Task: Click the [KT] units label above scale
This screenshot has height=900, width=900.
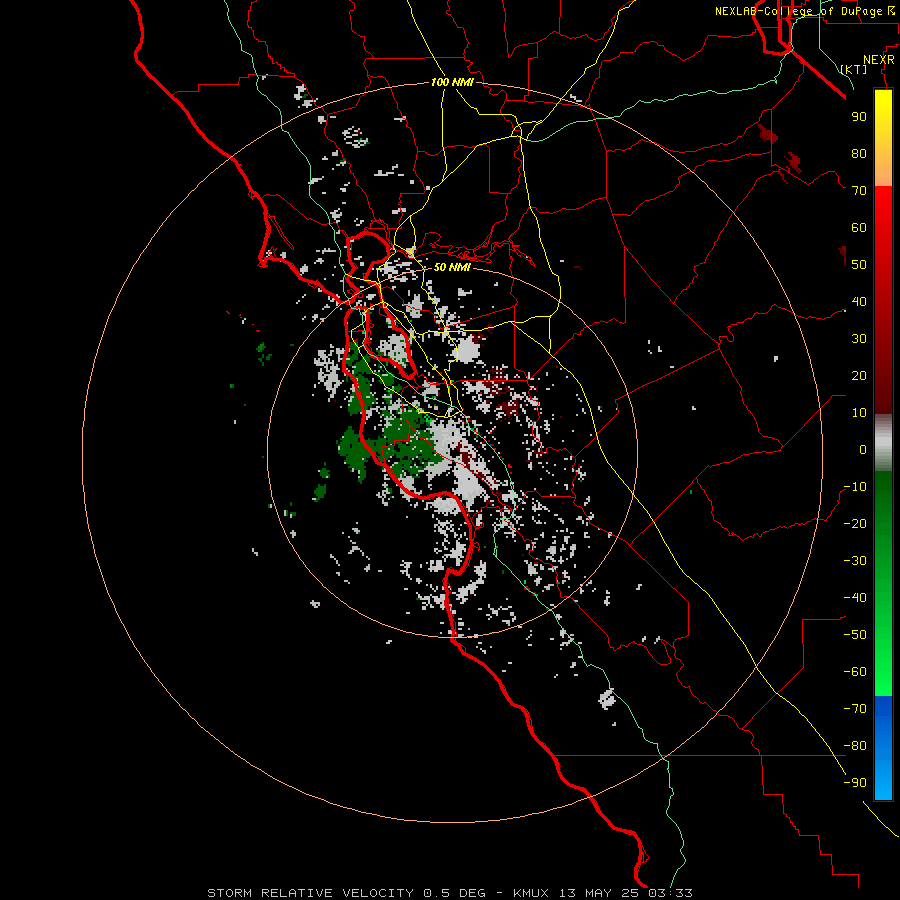Action: click(x=854, y=69)
